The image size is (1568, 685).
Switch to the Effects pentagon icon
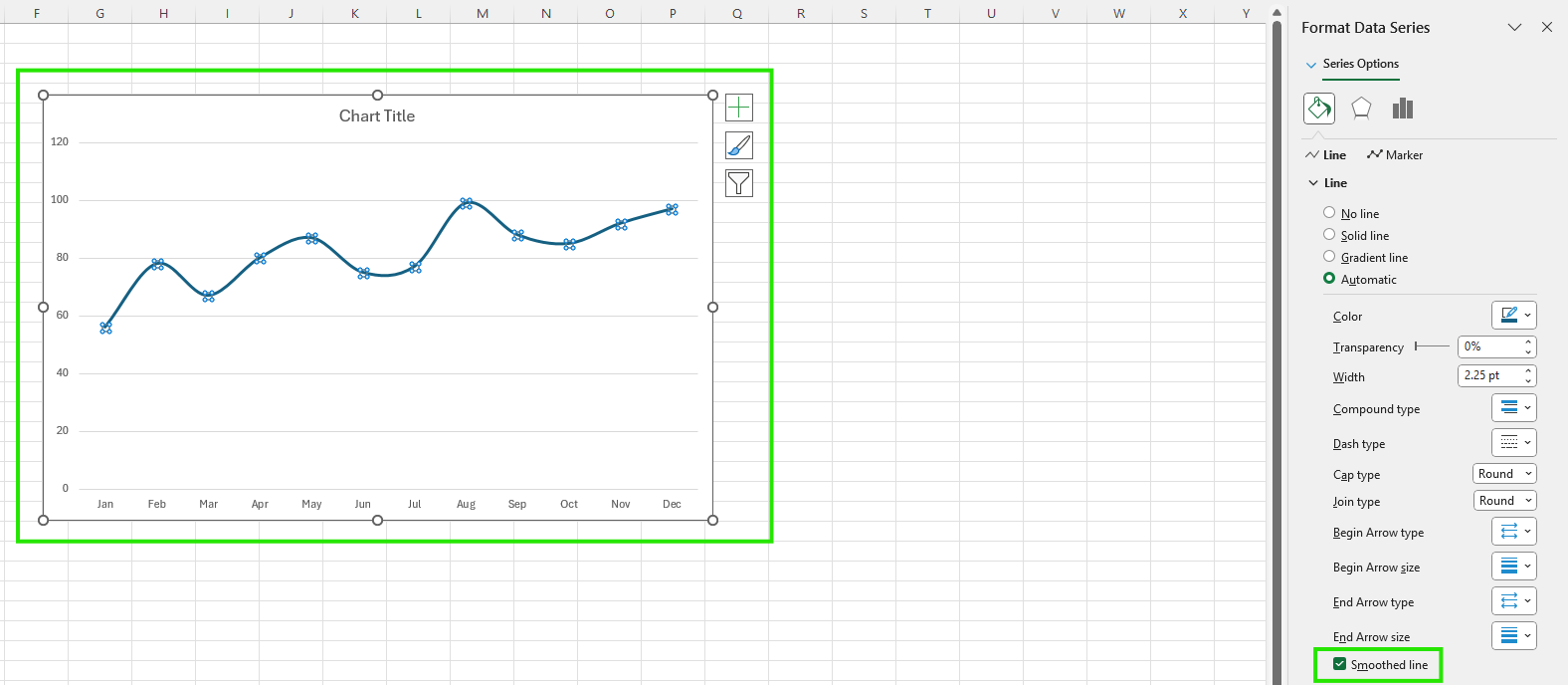(1361, 108)
